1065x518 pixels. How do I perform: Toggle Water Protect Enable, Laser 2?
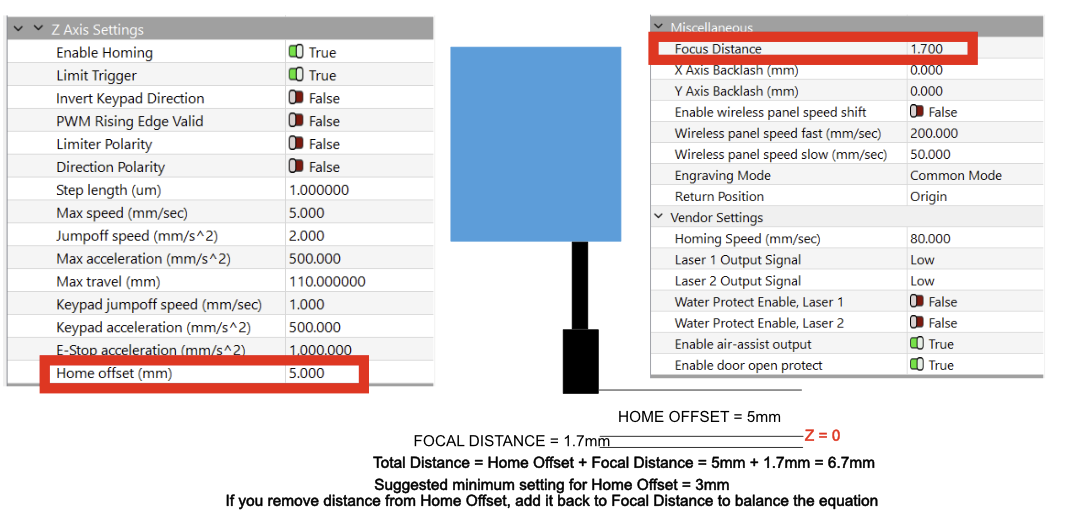click(x=917, y=322)
